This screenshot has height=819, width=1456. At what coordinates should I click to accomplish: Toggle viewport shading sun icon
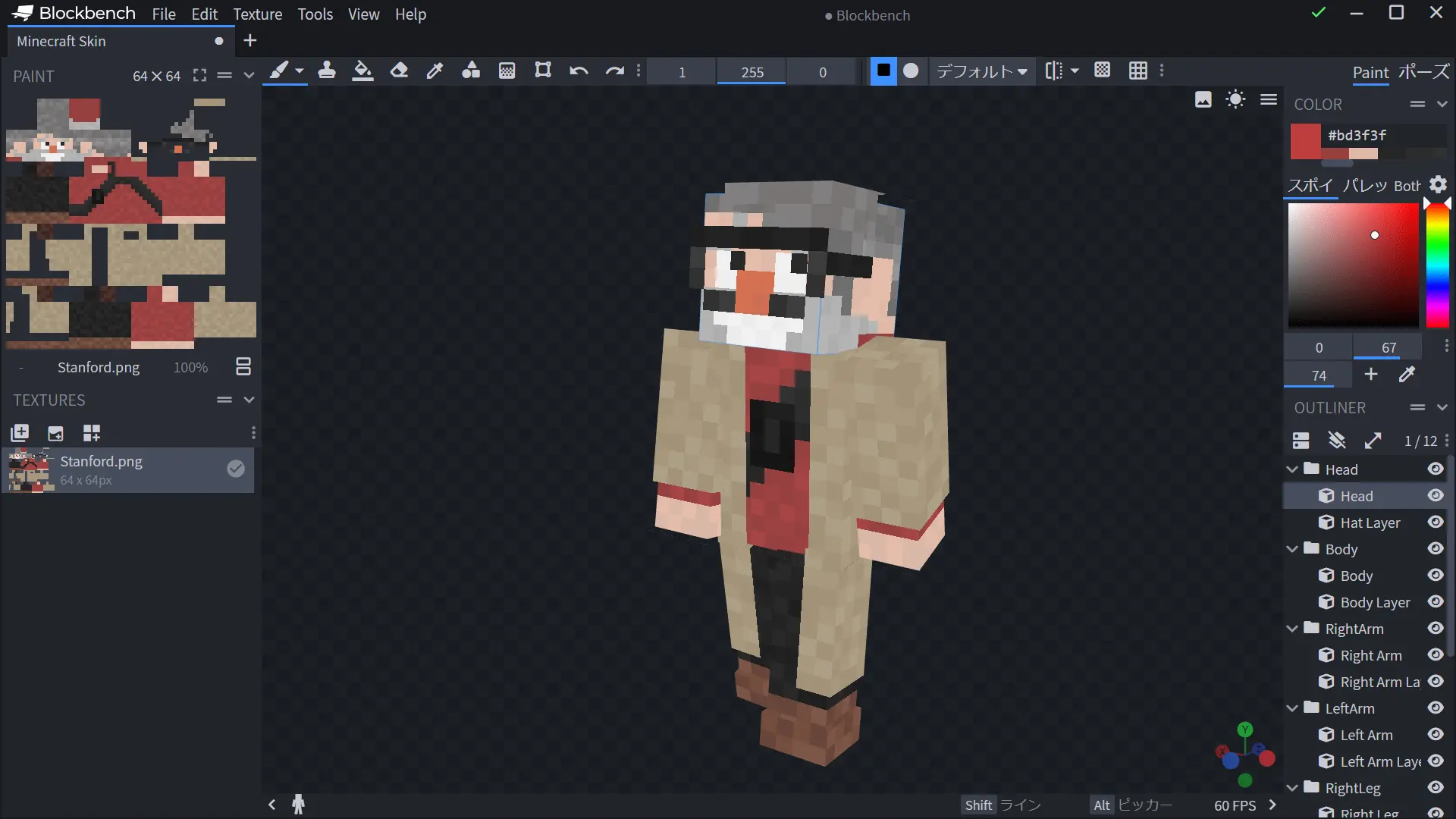point(1235,99)
